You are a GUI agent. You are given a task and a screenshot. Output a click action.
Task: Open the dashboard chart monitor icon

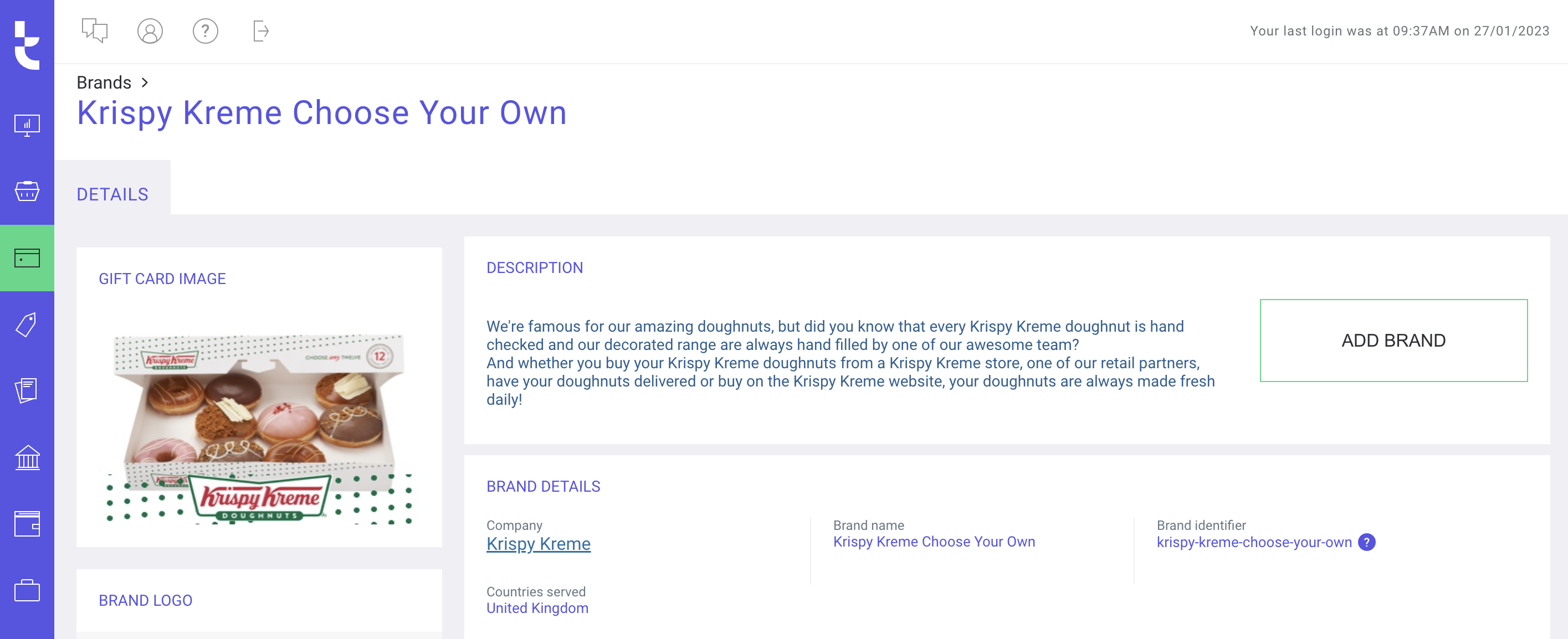click(27, 125)
